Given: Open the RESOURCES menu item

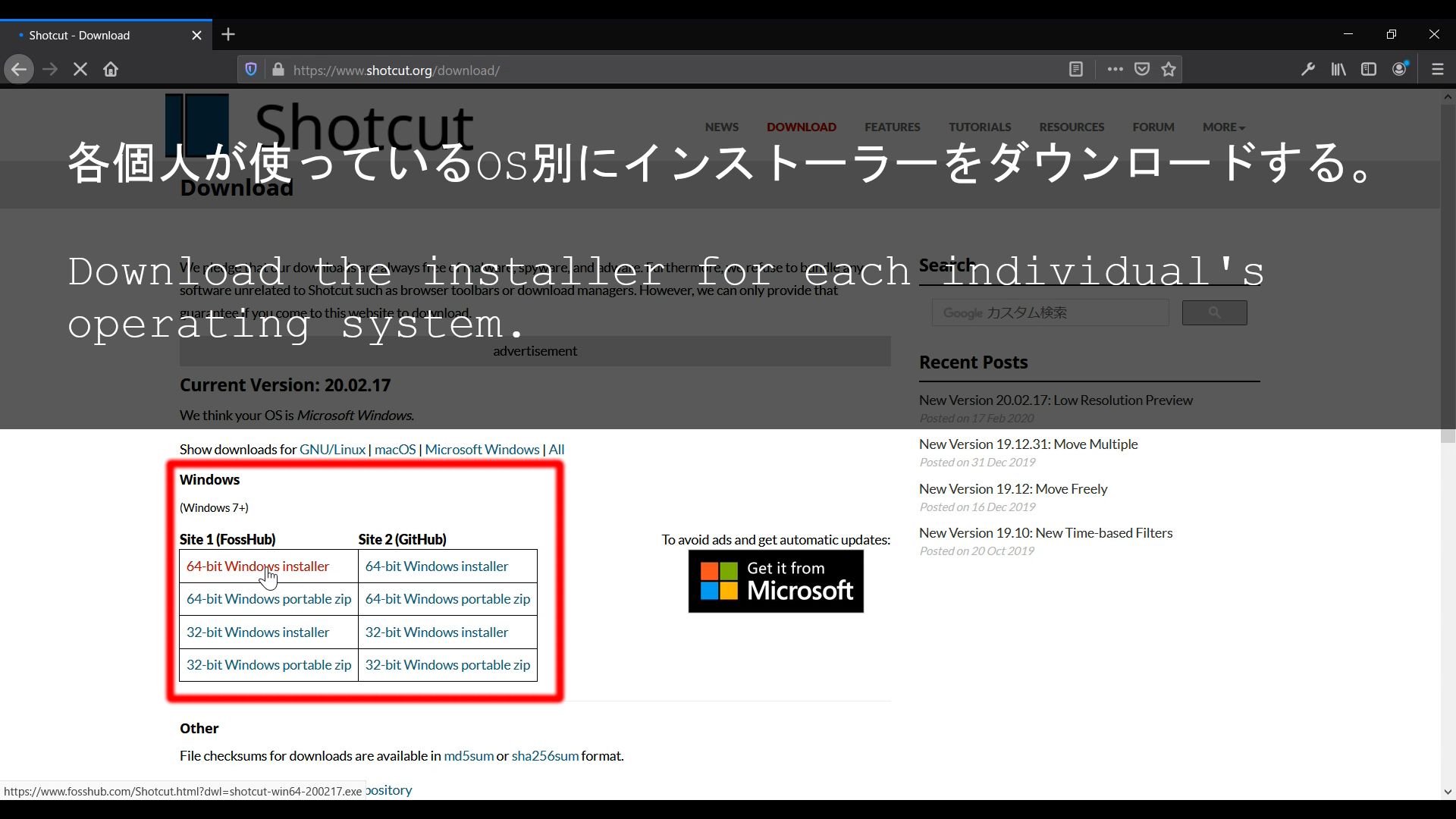Looking at the screenshot, I should click(1072, 127).
